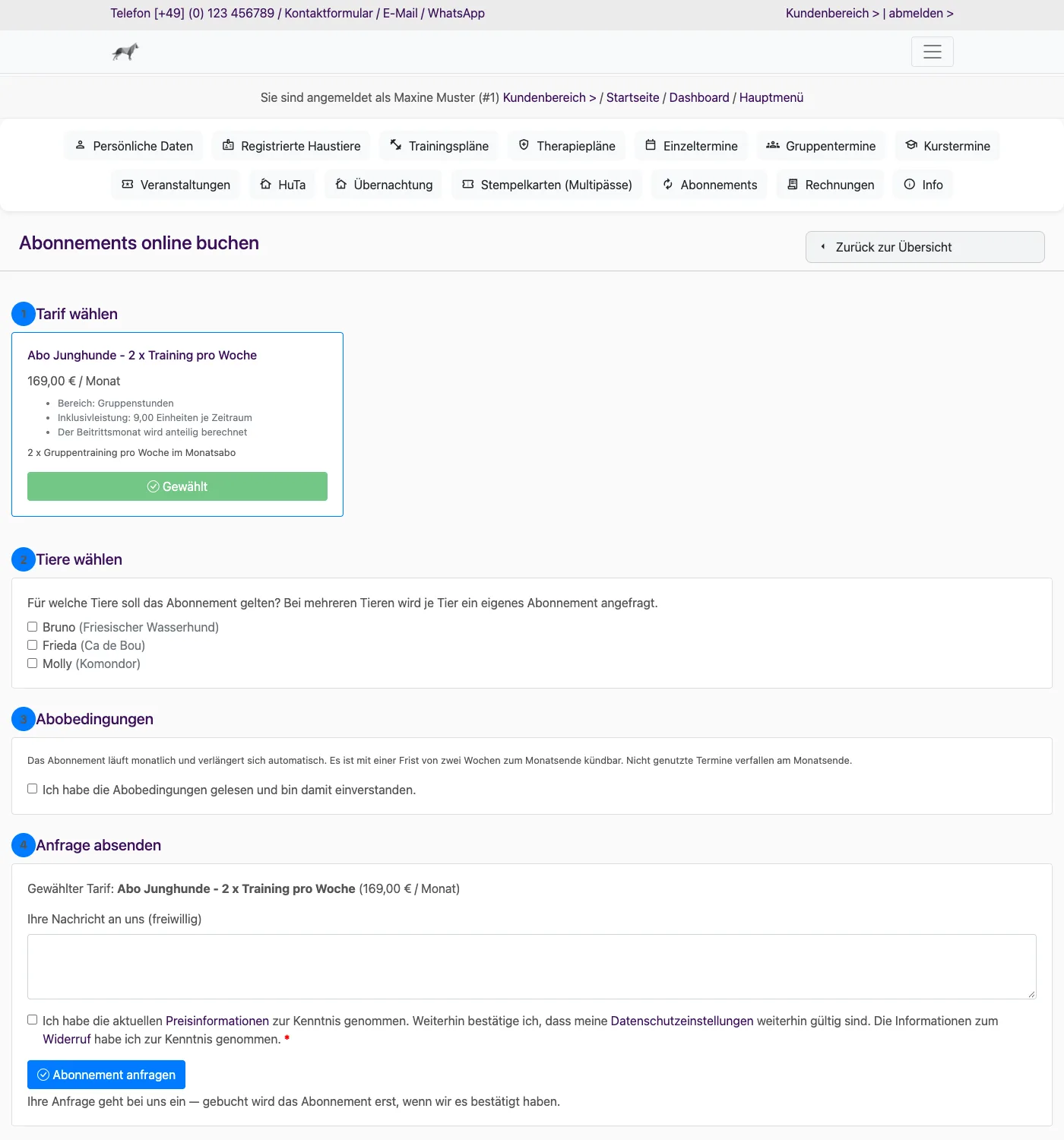Screen dimensions: 1064x1140
Task: Confirm the Preisinformationen acknowledgement checkbox
Action: click(33, 1020)
